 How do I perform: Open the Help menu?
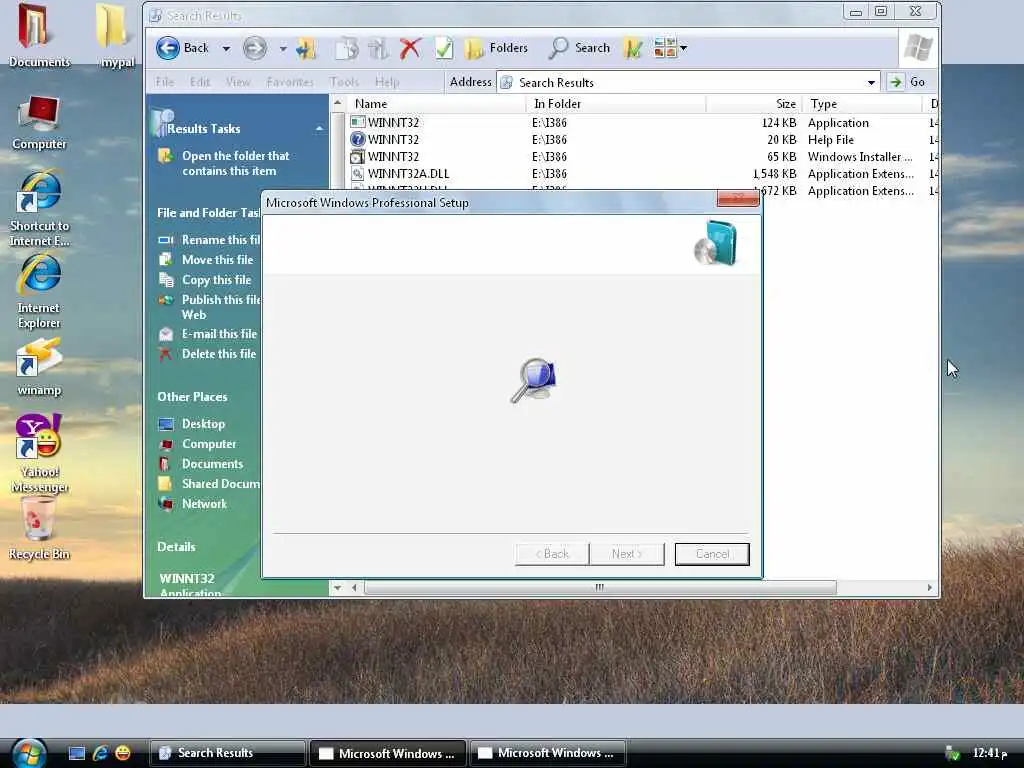pos(387,82)
